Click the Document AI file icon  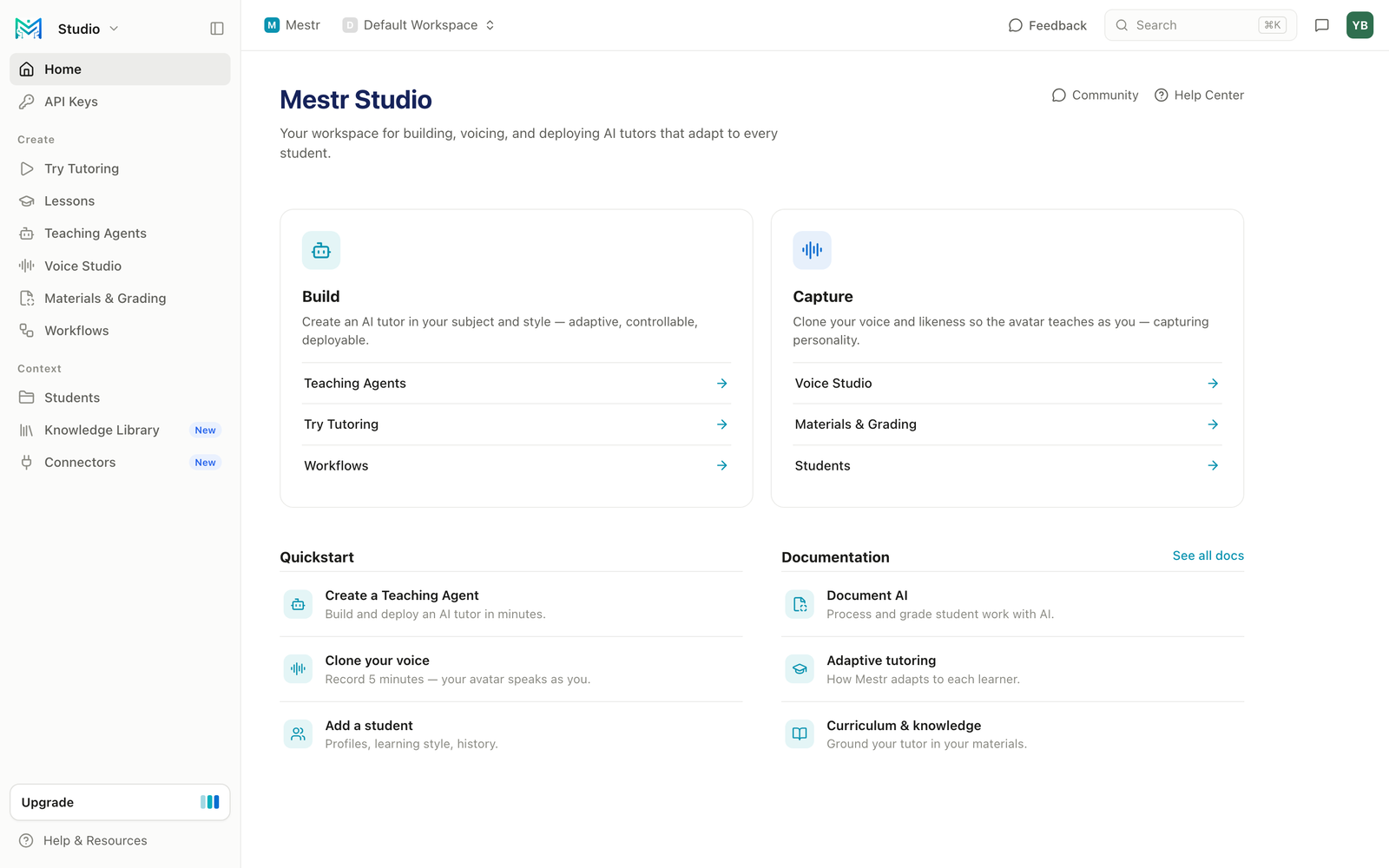point(800,604)
